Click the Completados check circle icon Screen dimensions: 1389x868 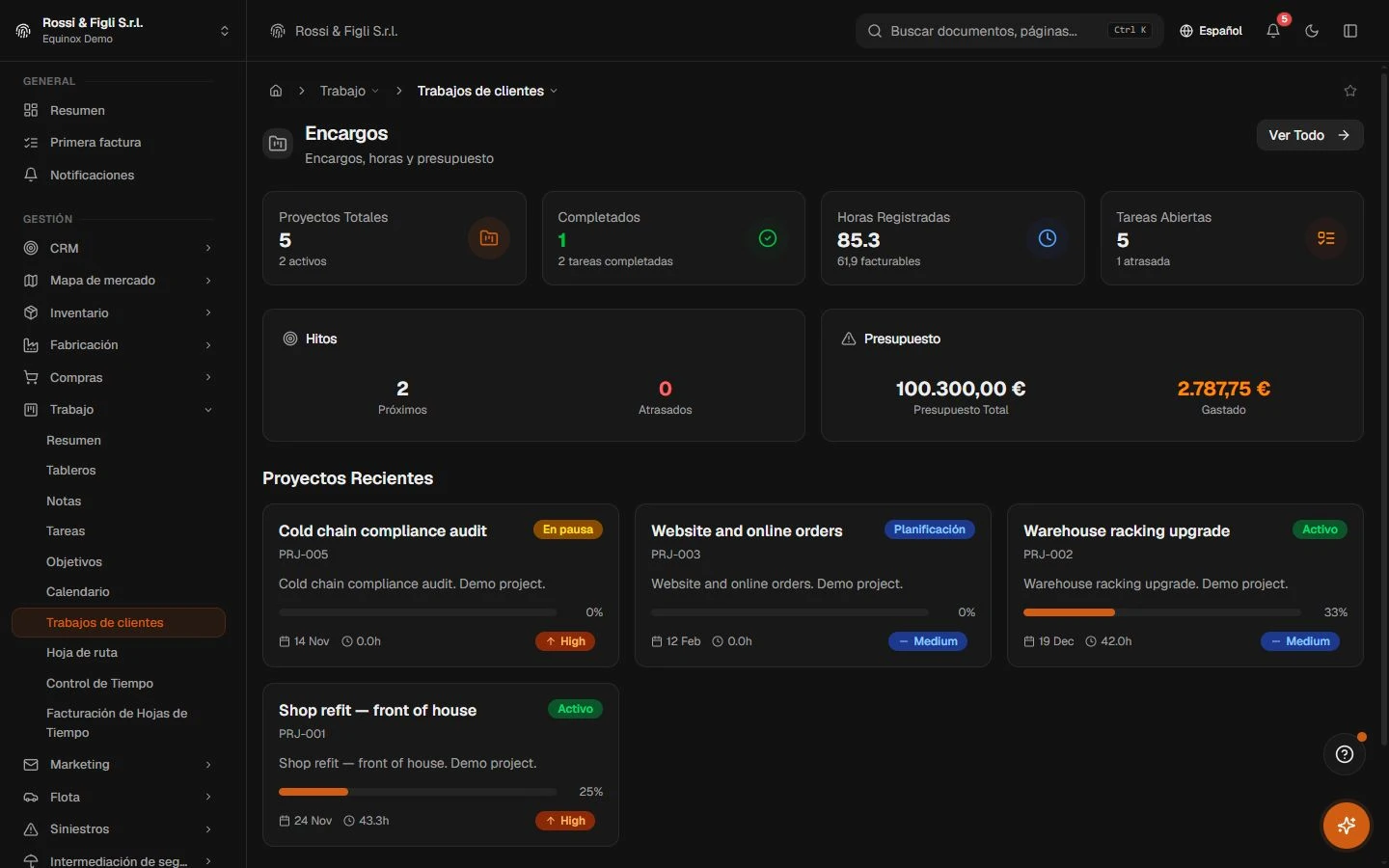click(768, 238)
